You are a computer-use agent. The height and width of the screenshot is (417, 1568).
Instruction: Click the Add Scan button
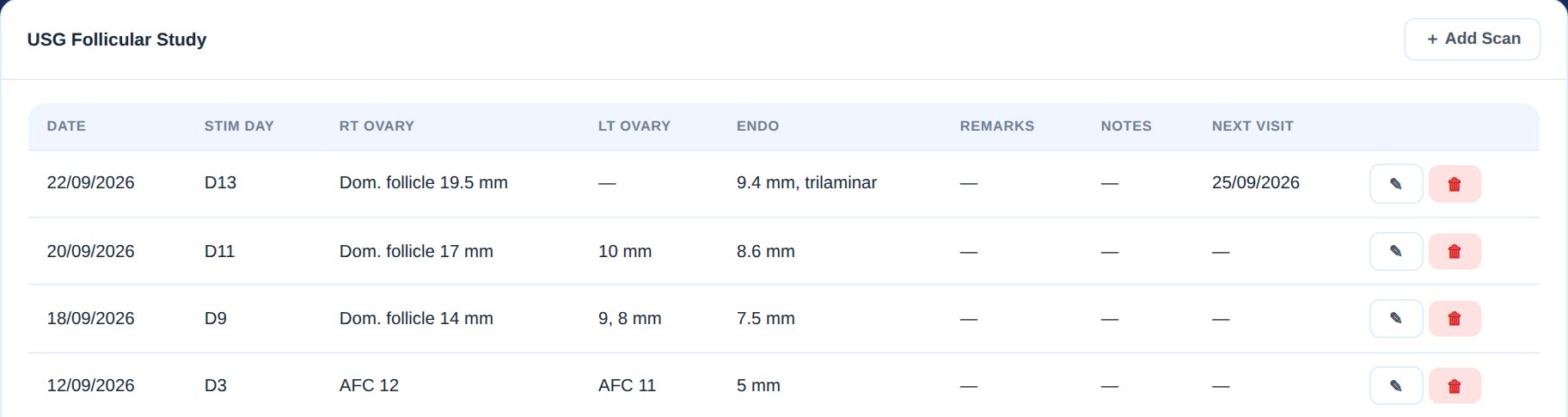(x=1472, y=40)
